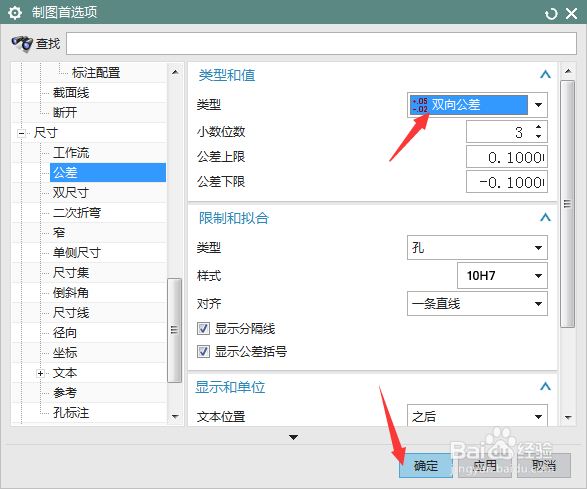Close the 制图首选项 dialog

coord(571,14)
